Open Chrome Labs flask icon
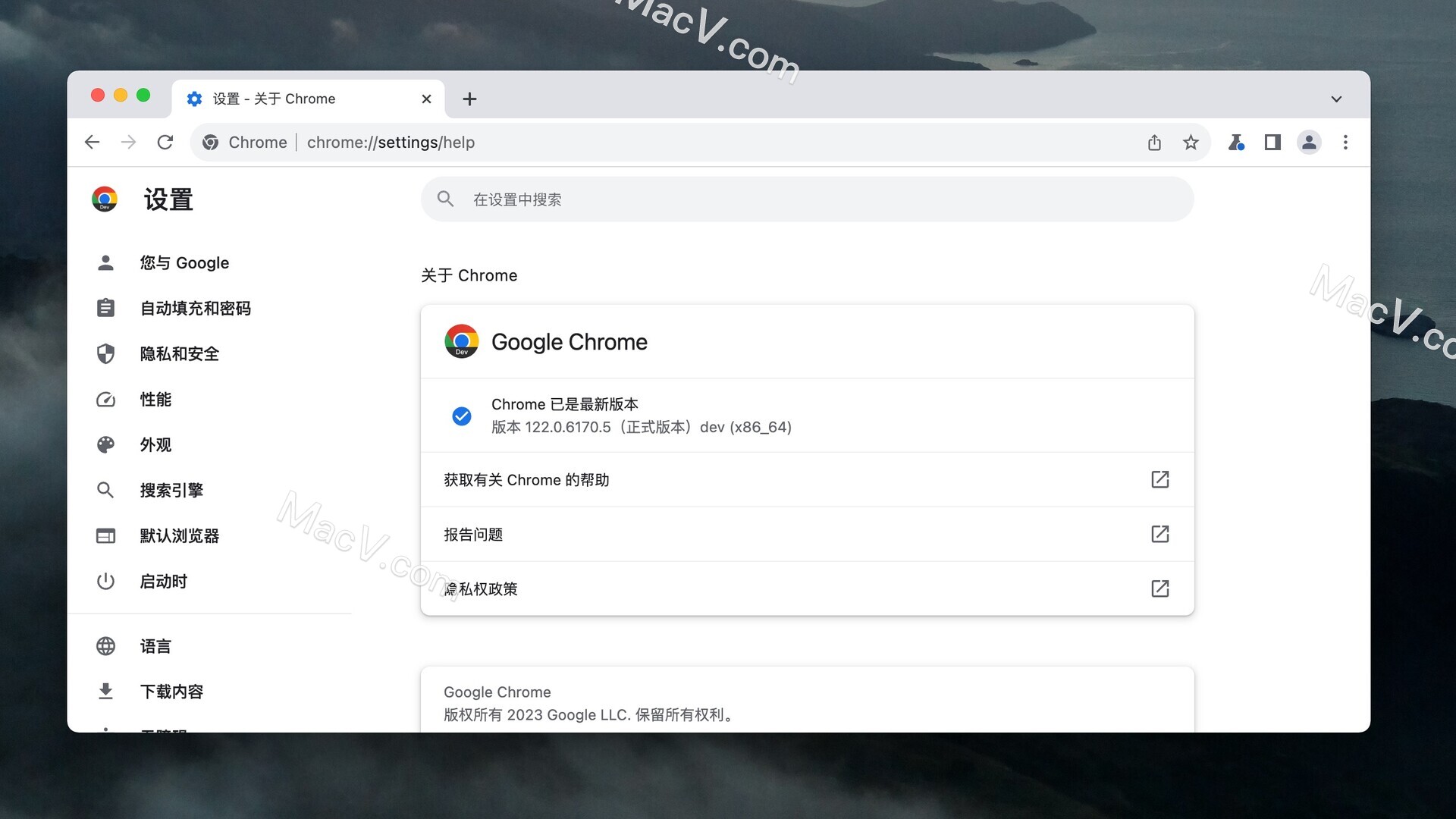This screenshot has width=1456, height=819. point(1236,143)
